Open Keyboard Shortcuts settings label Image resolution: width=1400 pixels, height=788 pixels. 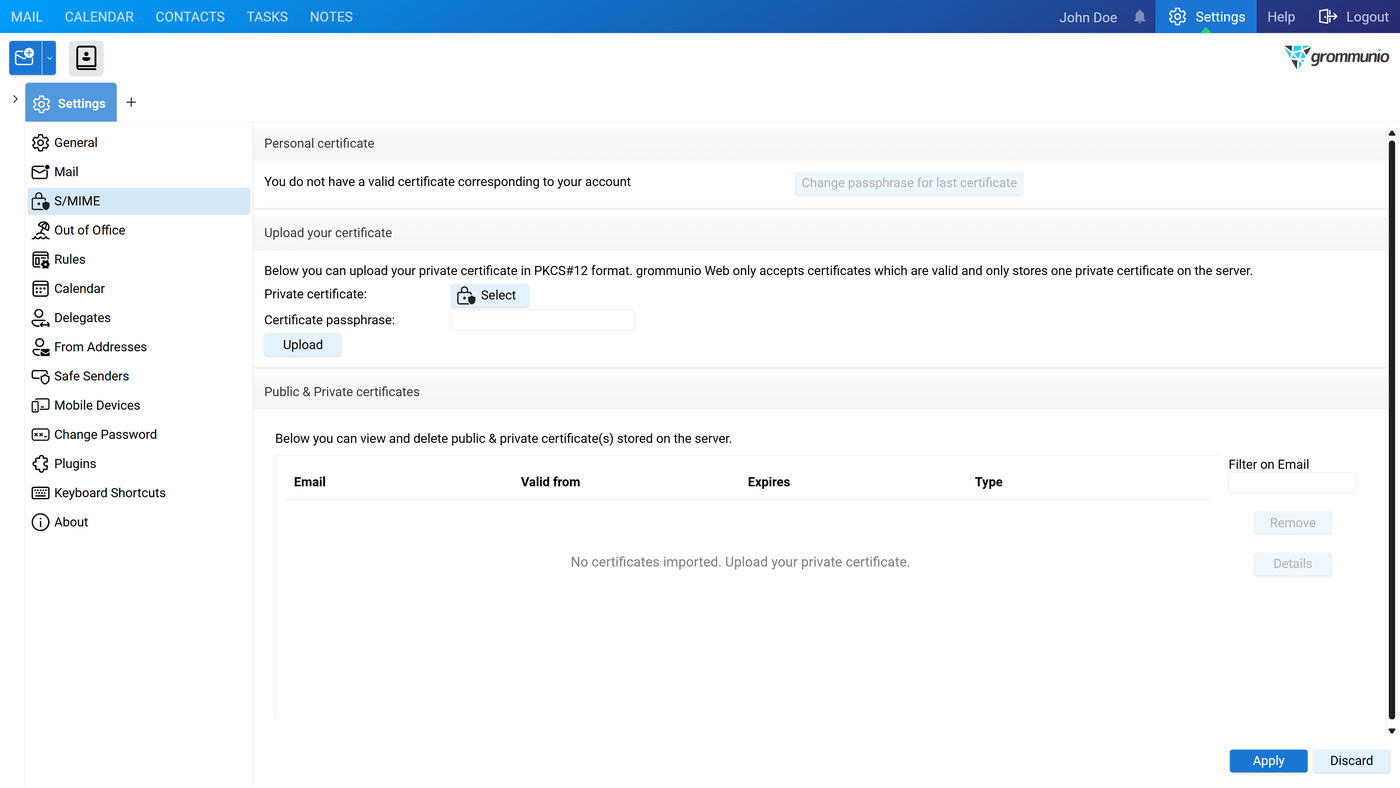(110, 493)
